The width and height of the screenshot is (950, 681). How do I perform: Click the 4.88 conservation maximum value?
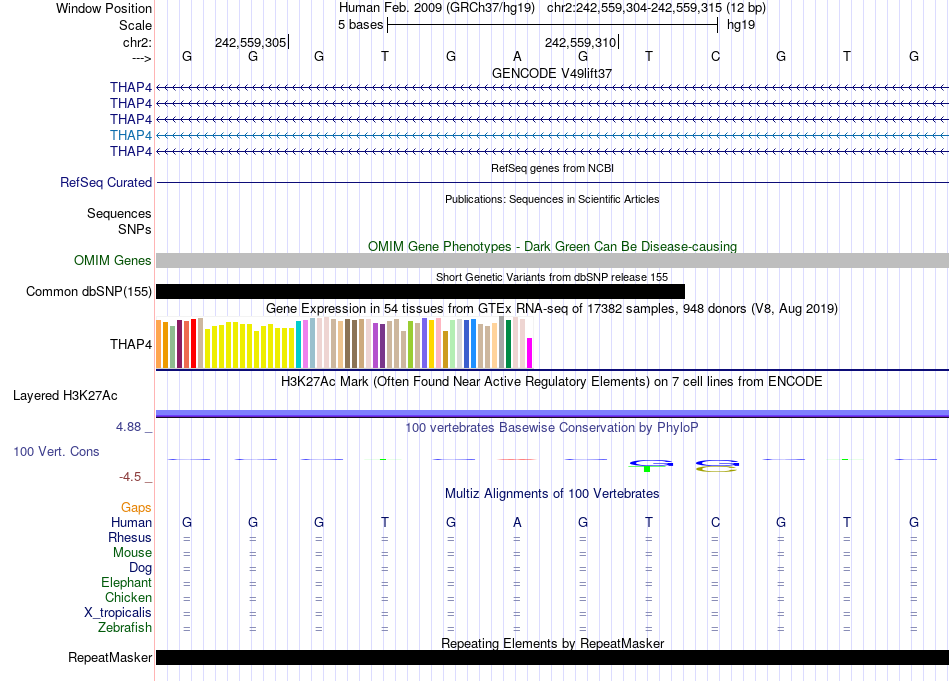(128, 427)
